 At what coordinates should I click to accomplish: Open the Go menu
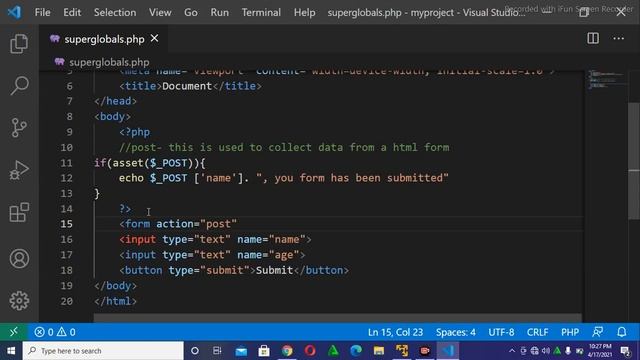(191, 12)
